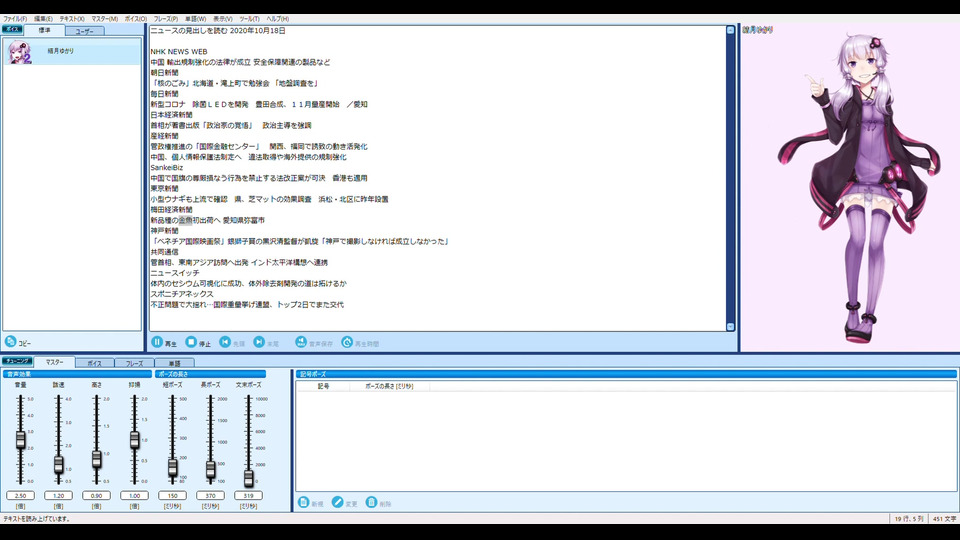Viewport: 960px width, 540px height.
Task: Click the 文末ポーズ slider handle
Action: click(x=248, y=478)
